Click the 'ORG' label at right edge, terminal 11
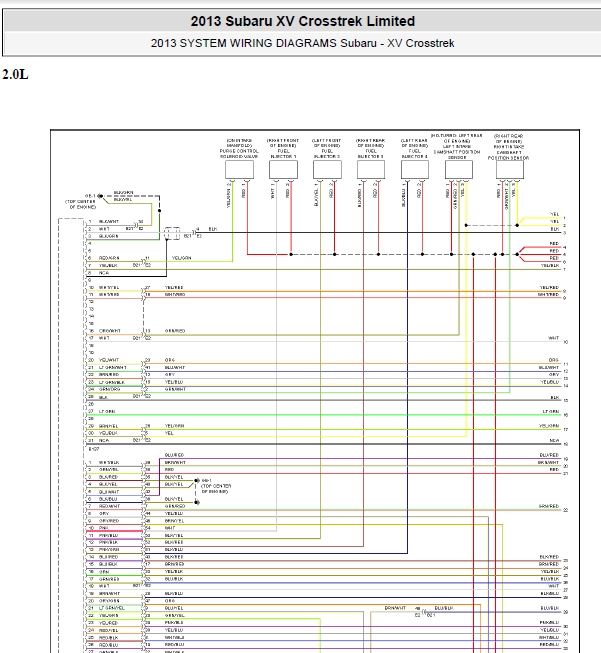Screen dimensions: 601x653 (554, 360)
